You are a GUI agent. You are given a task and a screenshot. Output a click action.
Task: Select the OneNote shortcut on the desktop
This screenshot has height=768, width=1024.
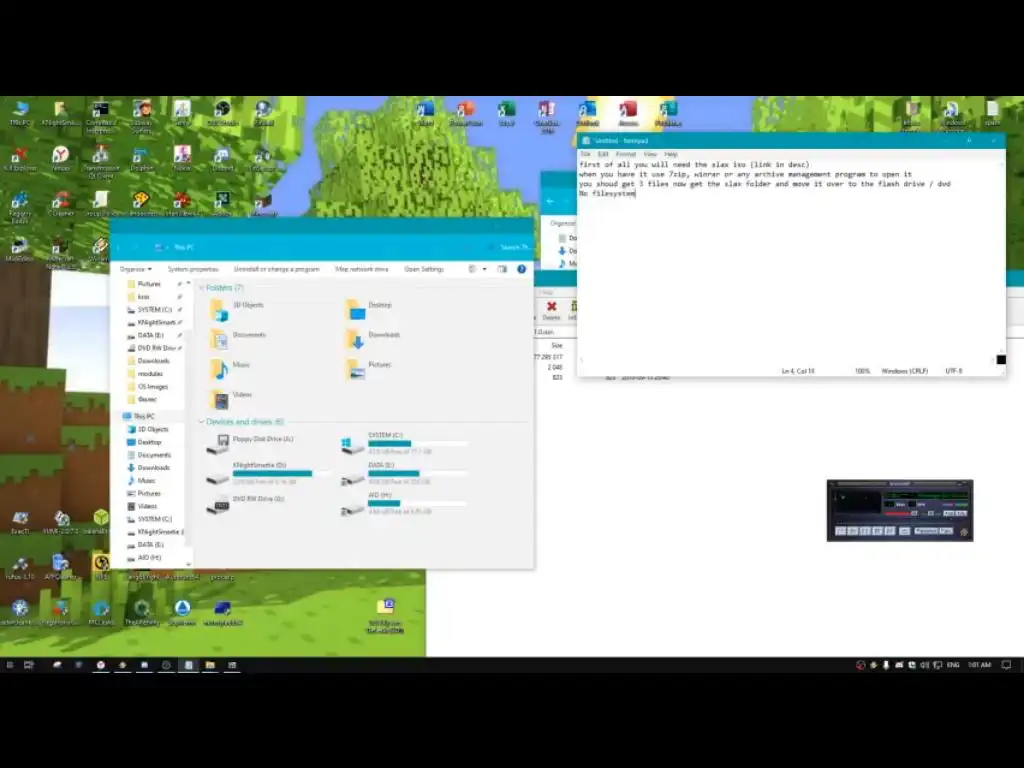[x=547, y=116]
